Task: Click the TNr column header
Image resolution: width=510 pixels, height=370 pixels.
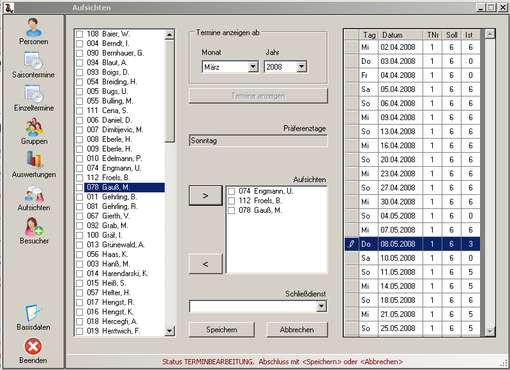Action: (x=432, y=35)
